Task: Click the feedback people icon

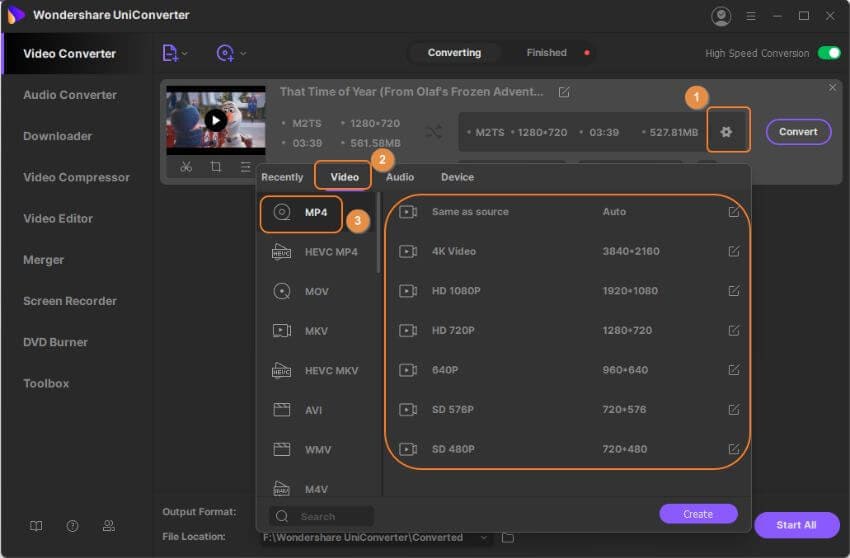Action: pyautogui.click(x=108, y=526)
